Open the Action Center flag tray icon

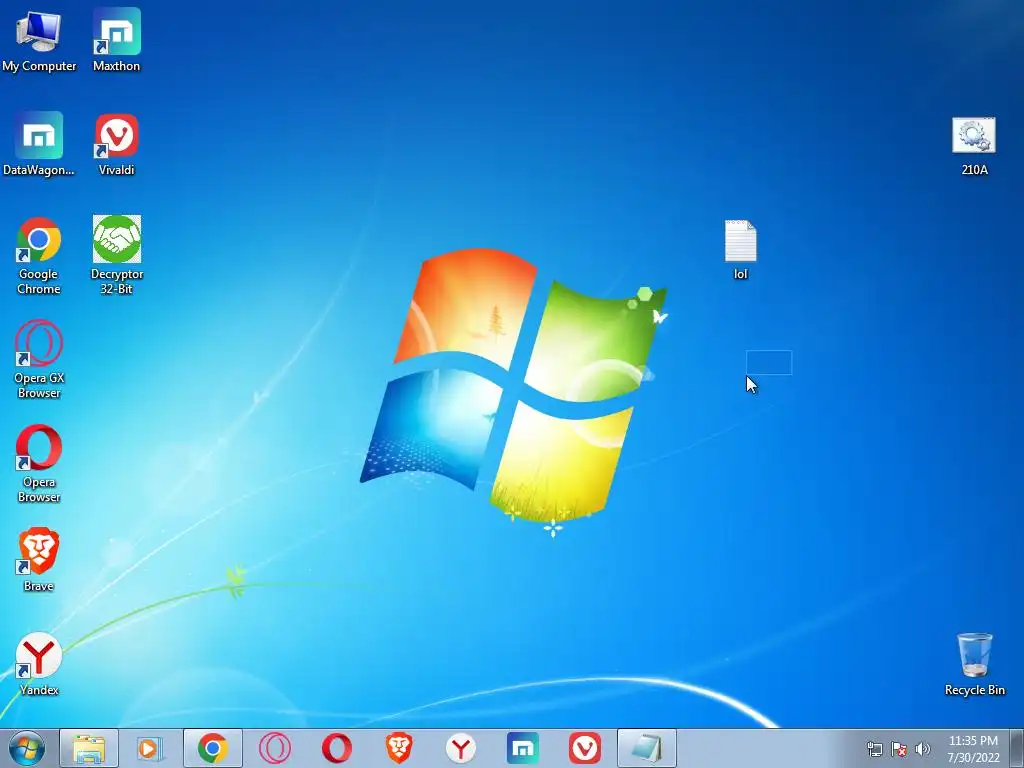tap(899, 749)
